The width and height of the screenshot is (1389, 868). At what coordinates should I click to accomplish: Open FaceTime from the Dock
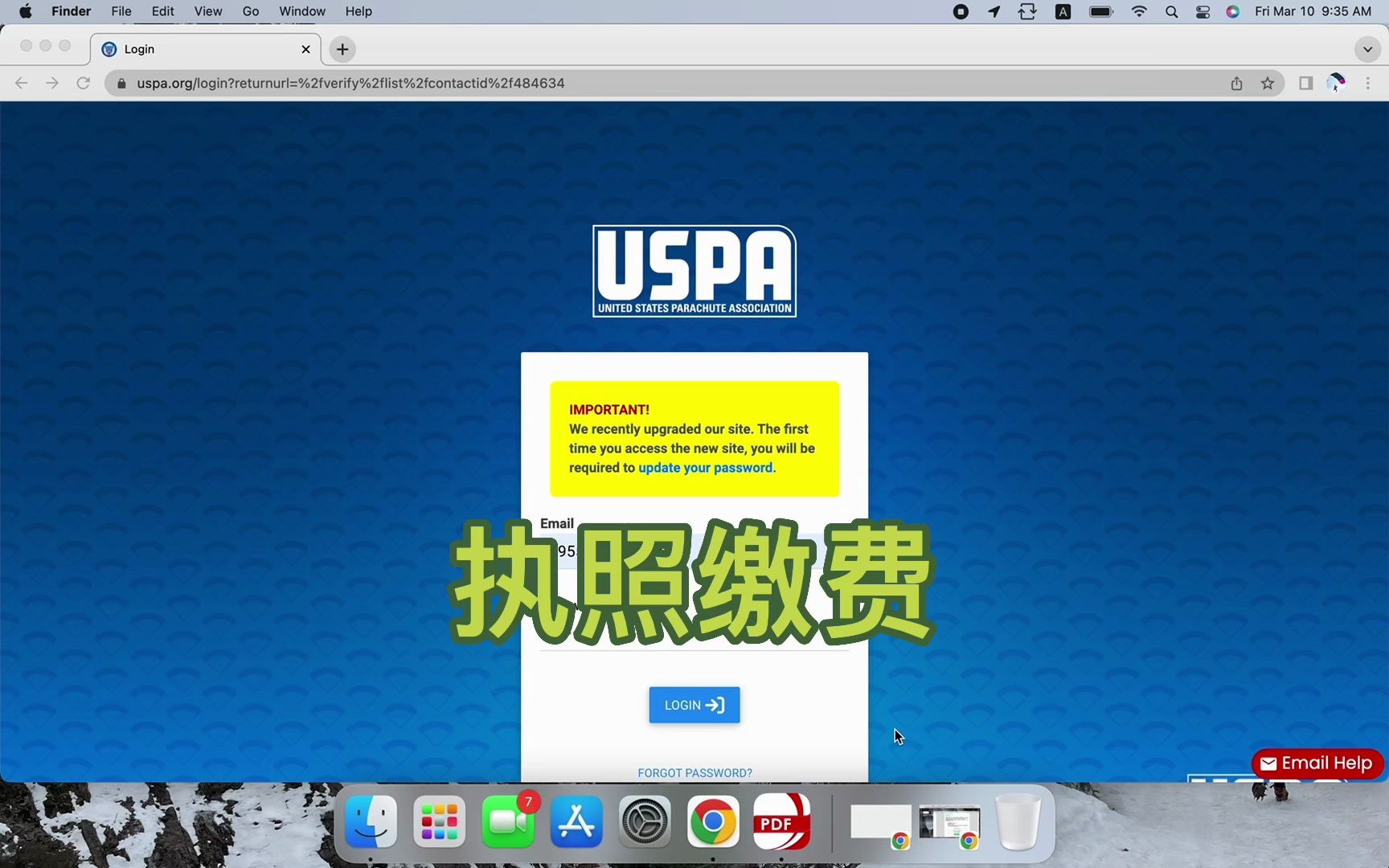(508, 822)
